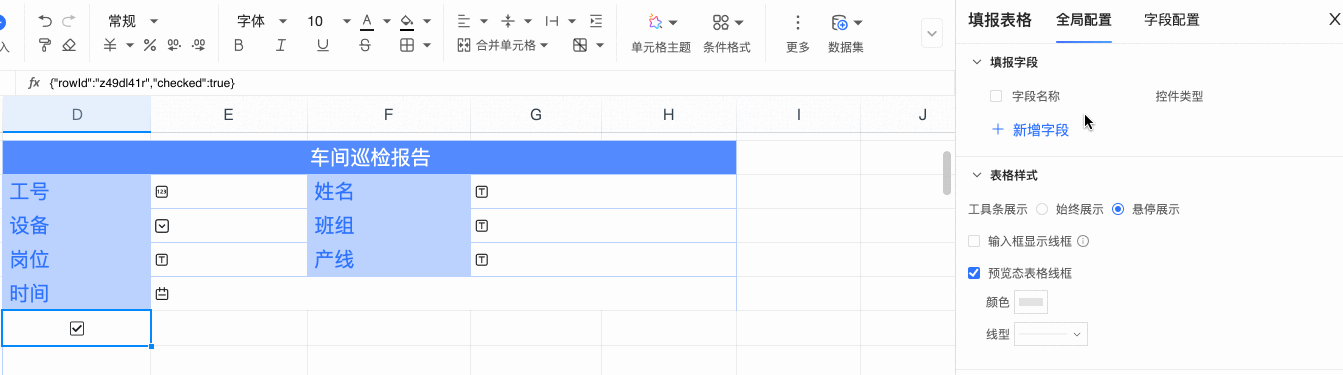Image resolution: width=1343 pixels, height=375 pixels.
Task: Select the format painter roller icon
Action: (x=45, y=45)
